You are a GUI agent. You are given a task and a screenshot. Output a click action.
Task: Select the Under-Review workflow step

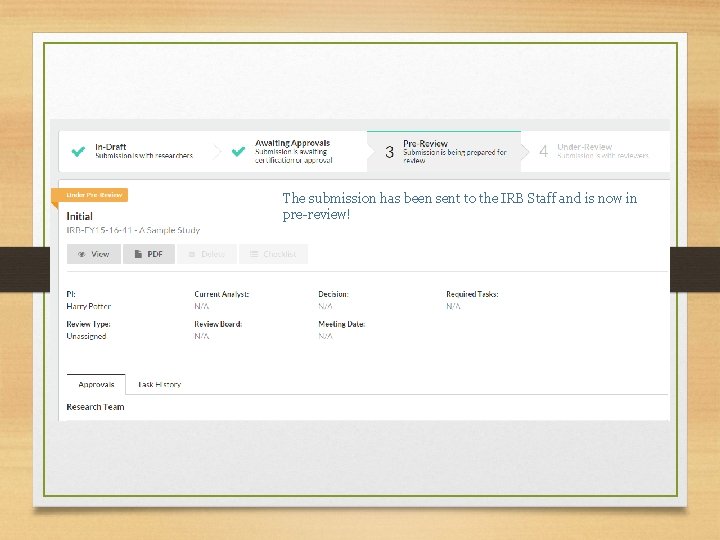click(x=595, y=152)
